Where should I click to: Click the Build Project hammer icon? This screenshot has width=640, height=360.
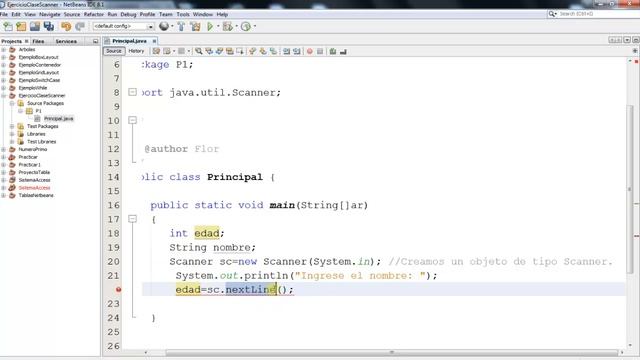181,27
